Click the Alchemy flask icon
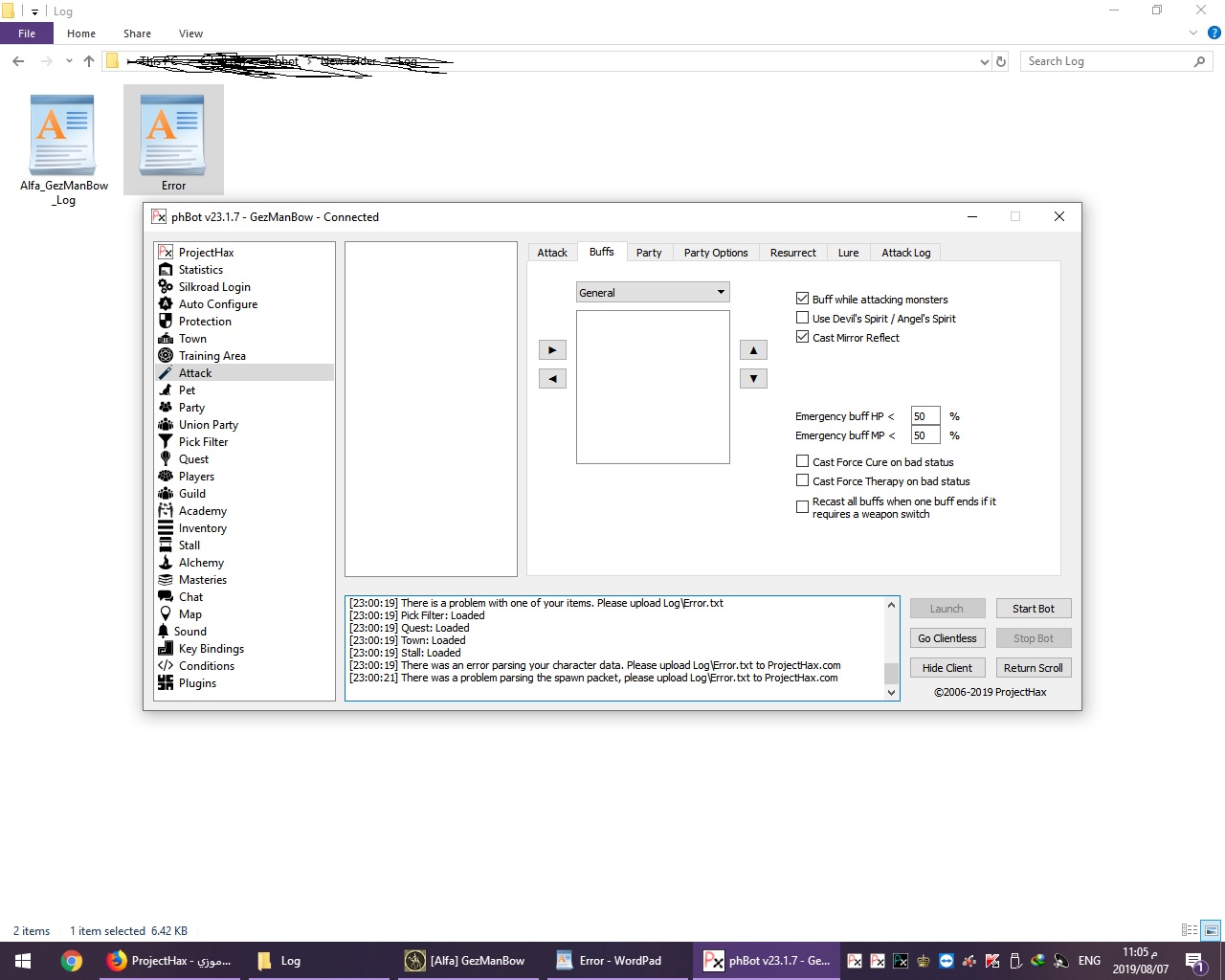Image resolution: width=1225 pixels, height=980 pixels. (x=166, y=563)
